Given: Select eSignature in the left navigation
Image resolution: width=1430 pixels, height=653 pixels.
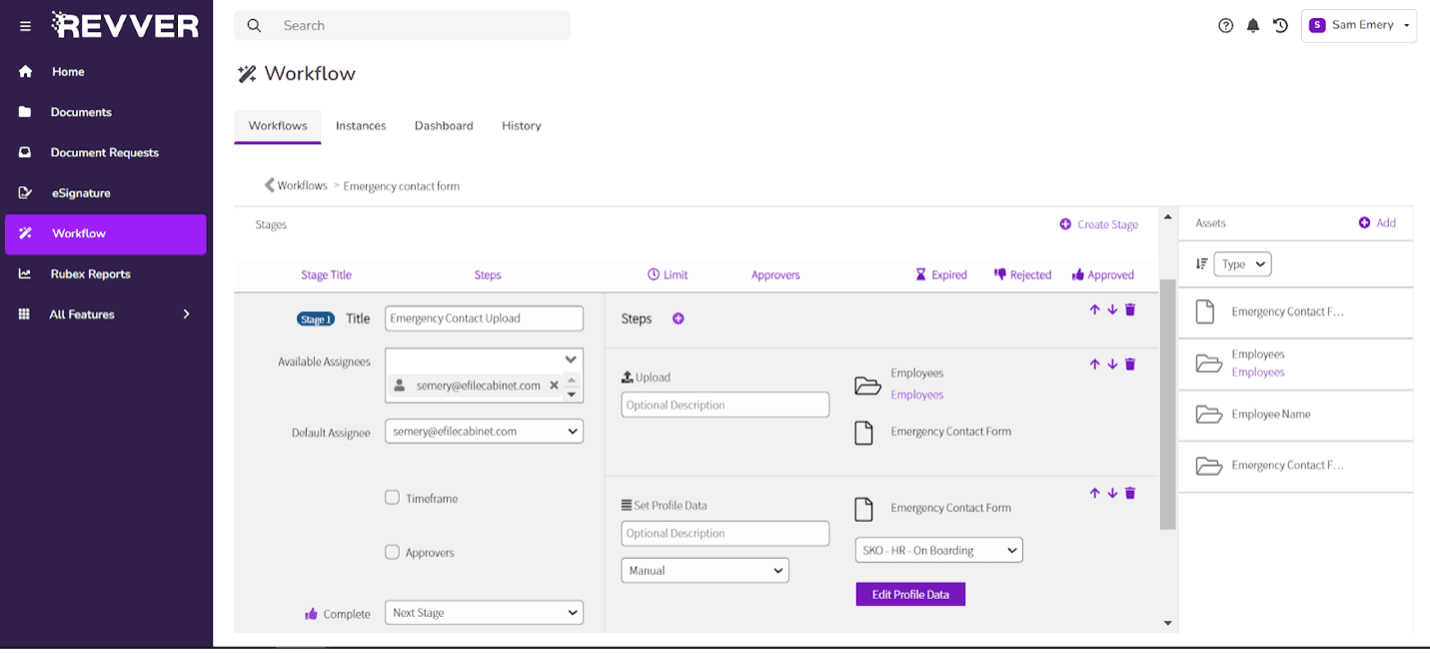Looking at the screenshot, I should tap(25, 192).
